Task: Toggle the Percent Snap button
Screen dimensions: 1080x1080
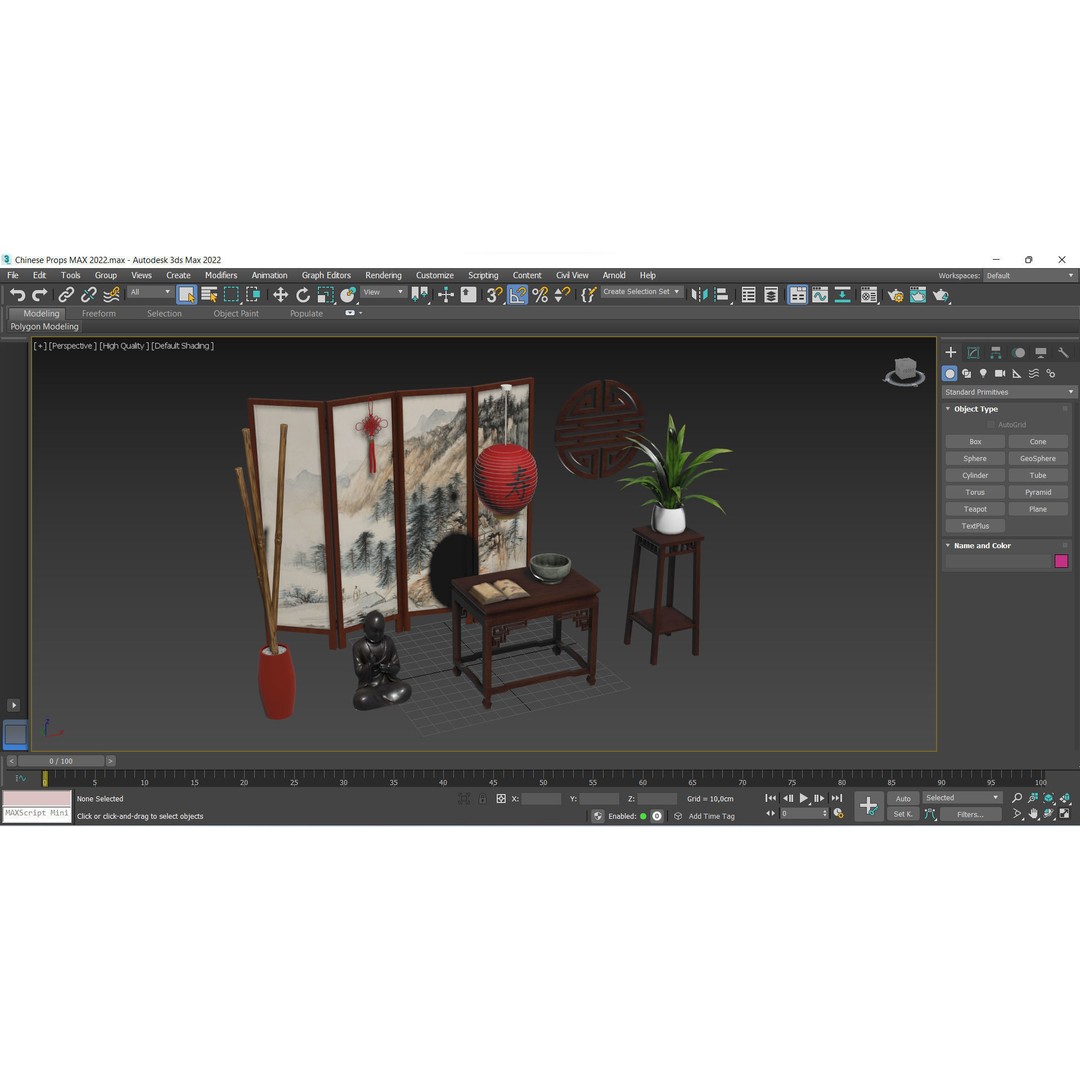Action: click(540, 295)
